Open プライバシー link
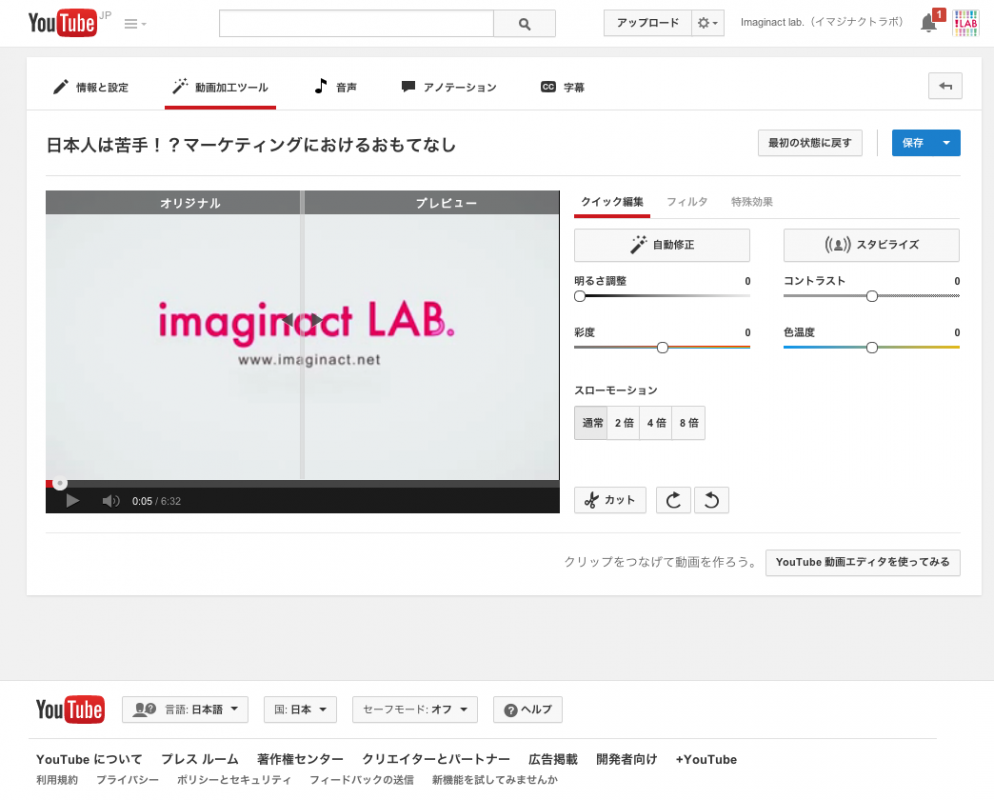Viewport: 994px width, 800px height. click(x=127, y=780)
